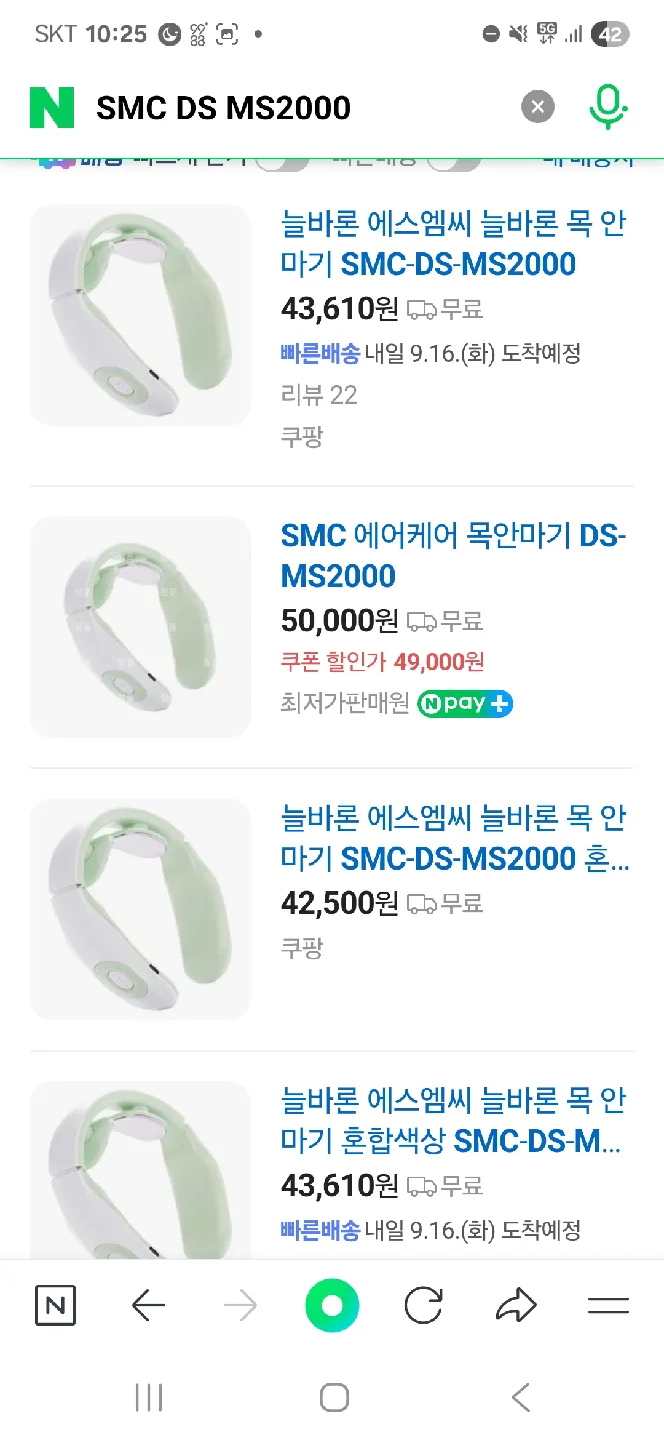Open Naver home from bottom N icon
Image resolution: width=664 pixels, height=1440 pixels.
(x=55, y=1306)
